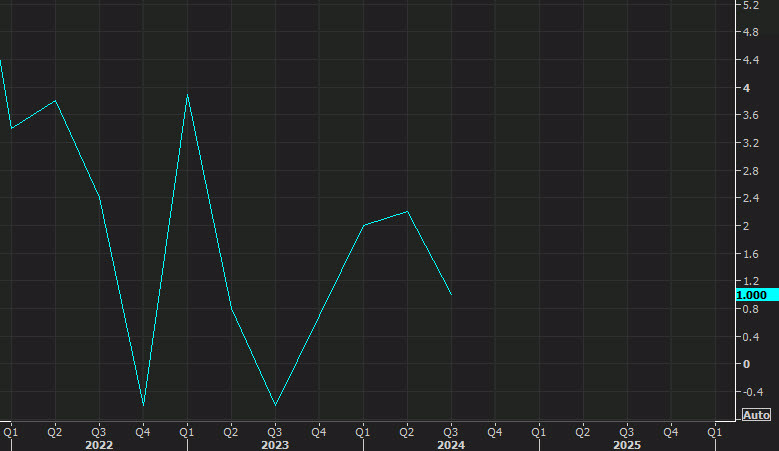Select the 2.8 axis value
The image size is (779, 451).
(751, 171)
